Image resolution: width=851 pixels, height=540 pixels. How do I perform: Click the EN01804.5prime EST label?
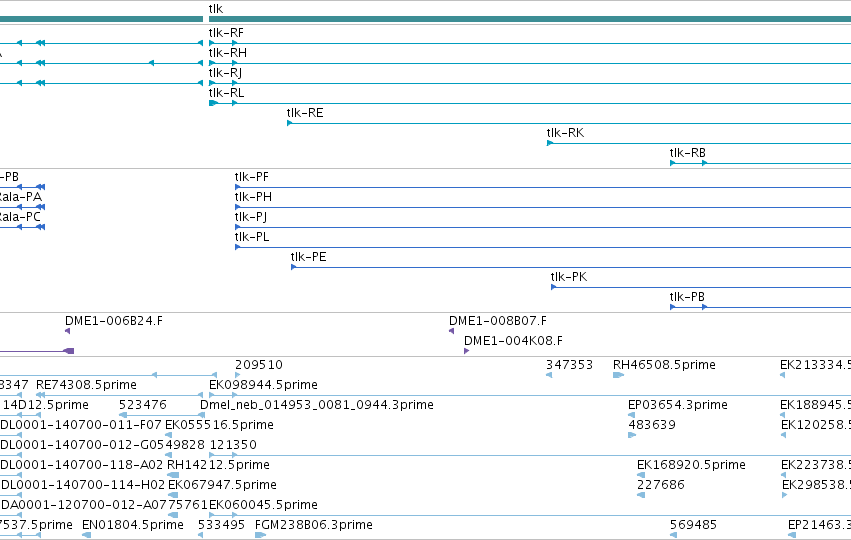pyautogui.click(x=133, y=526)
